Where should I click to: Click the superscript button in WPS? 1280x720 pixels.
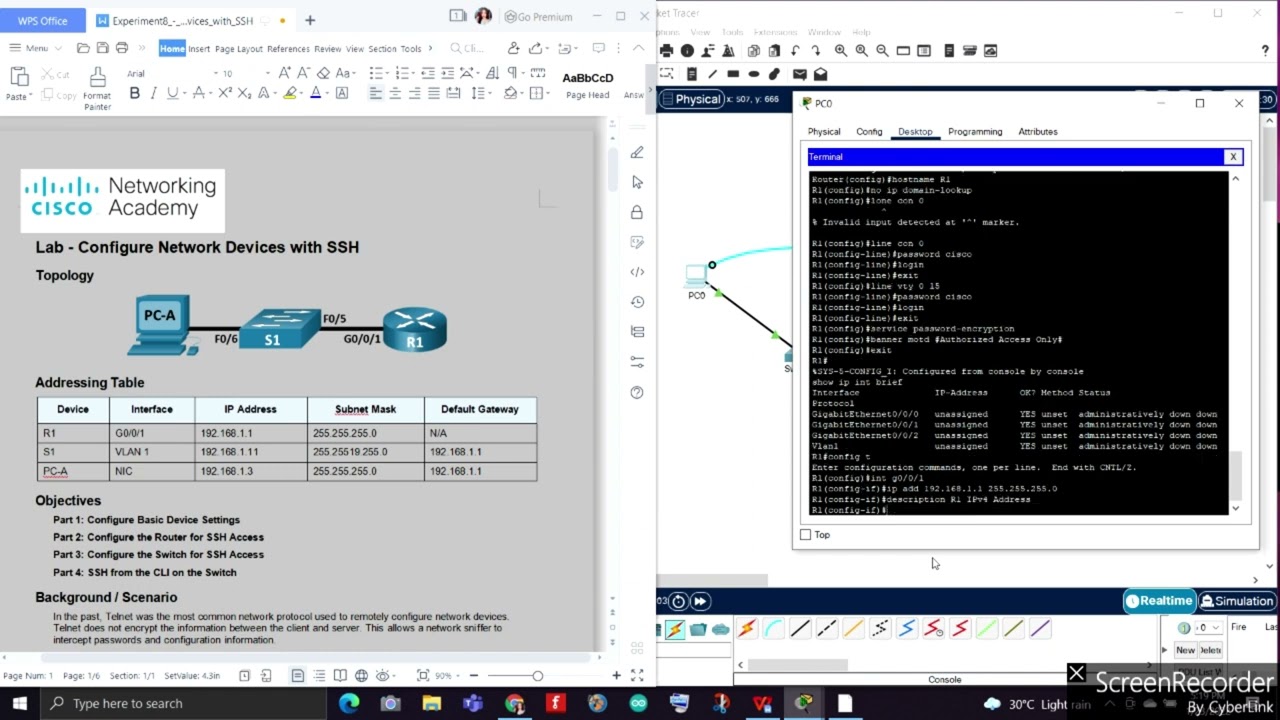tap(225, 93)
